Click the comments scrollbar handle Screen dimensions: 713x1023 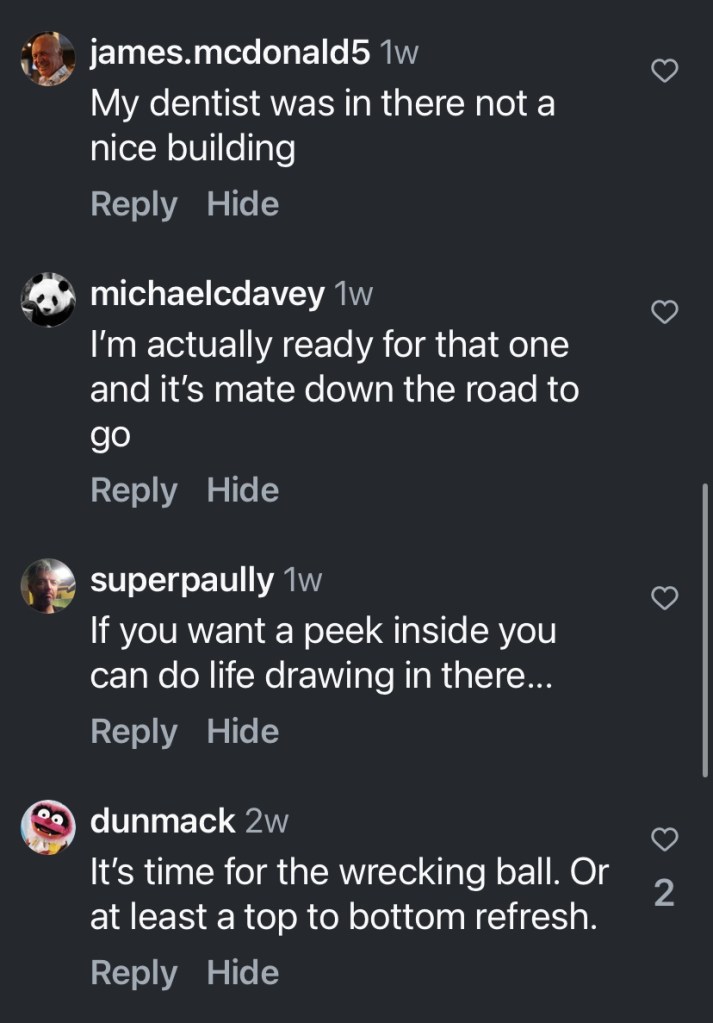click(x=706, y=630)
